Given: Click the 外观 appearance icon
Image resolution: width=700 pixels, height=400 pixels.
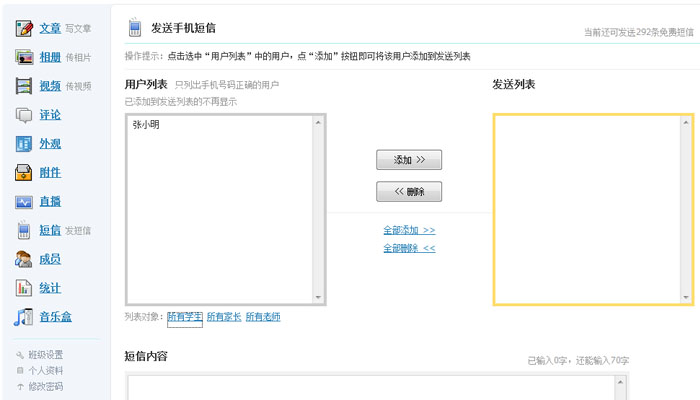Looking at the screenshot, I should point(25,144).
